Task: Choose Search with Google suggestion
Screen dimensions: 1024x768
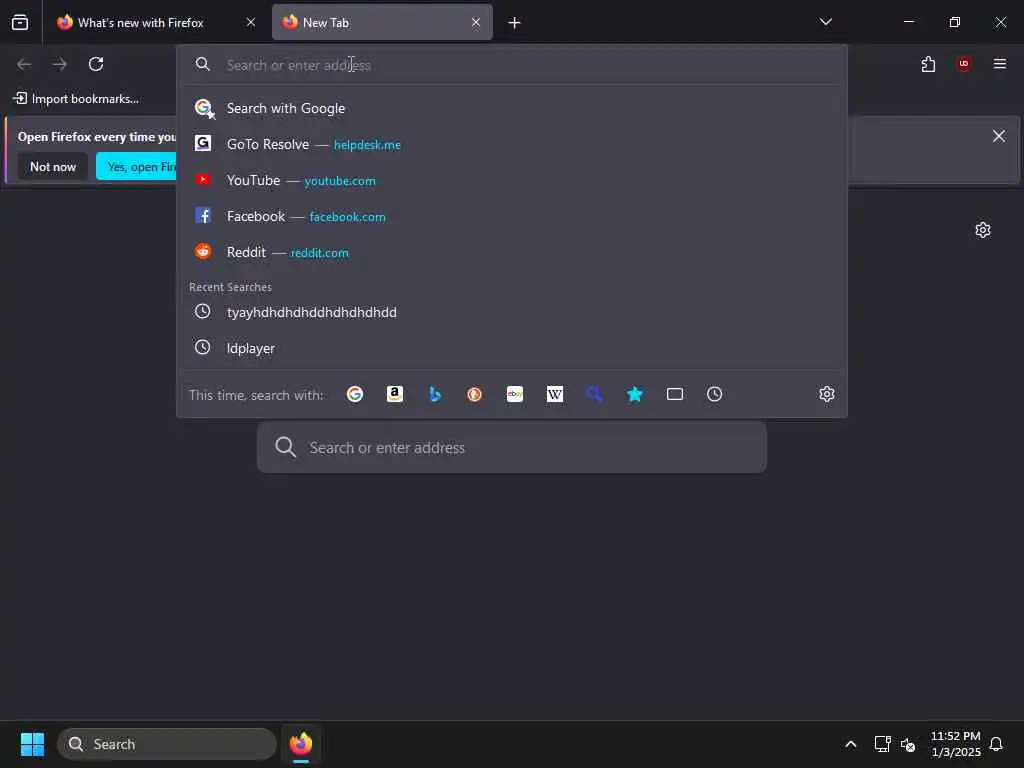Action: 512,108
